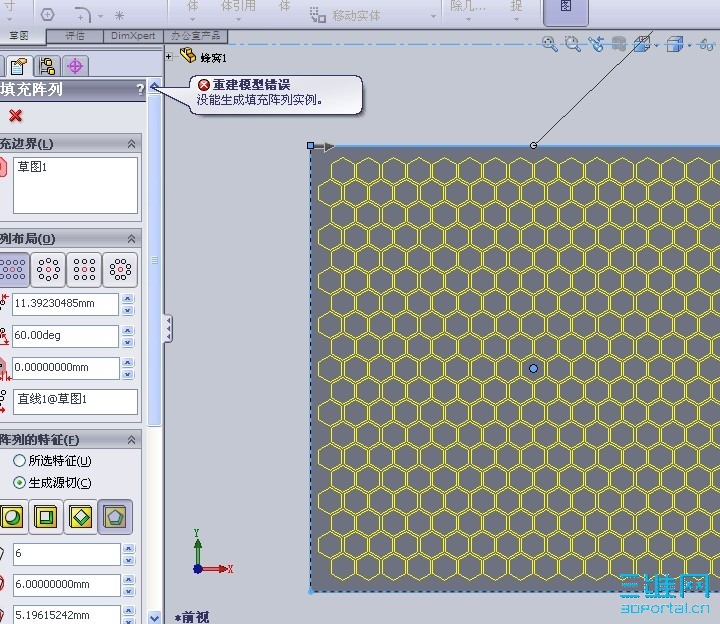This screenshot has width=720, height=624.
Task: Collapse the property panel with side handle
Action: (169, 328)
